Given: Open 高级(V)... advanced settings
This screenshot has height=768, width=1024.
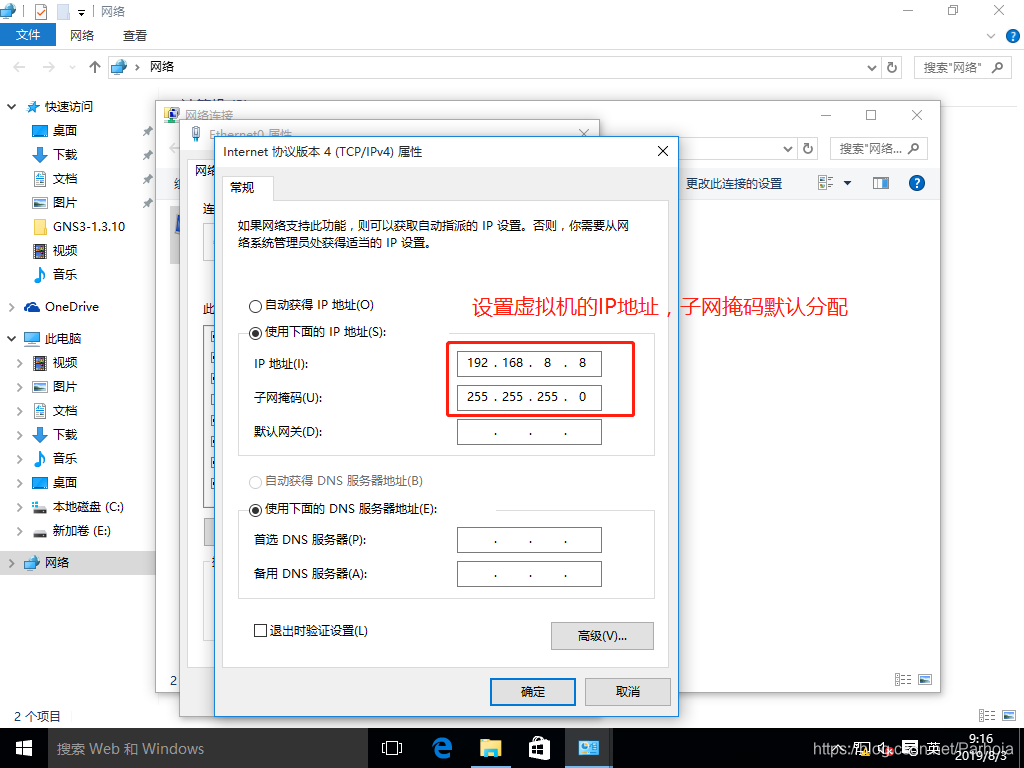Looking at the screenshot, I should coord(602,635).
